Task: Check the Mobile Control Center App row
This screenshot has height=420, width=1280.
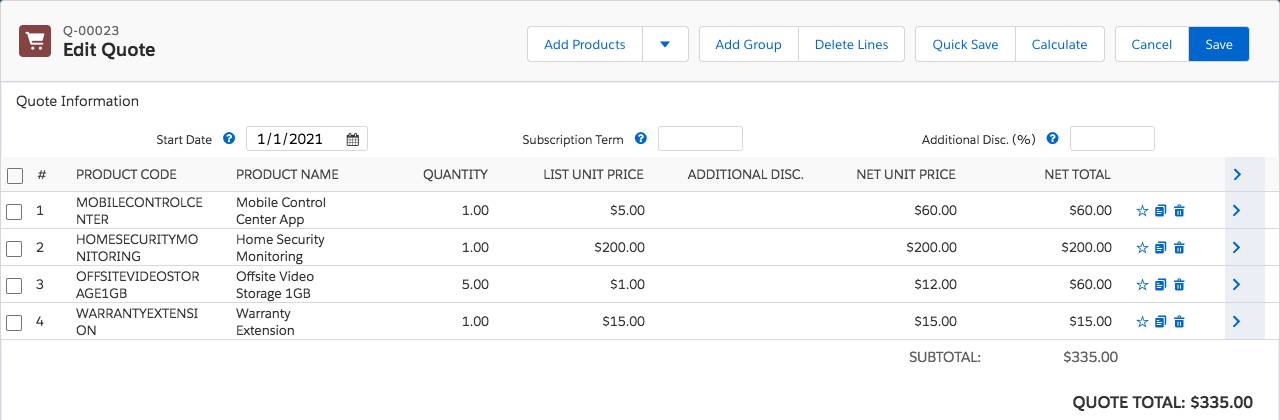Action: (15, 212)
